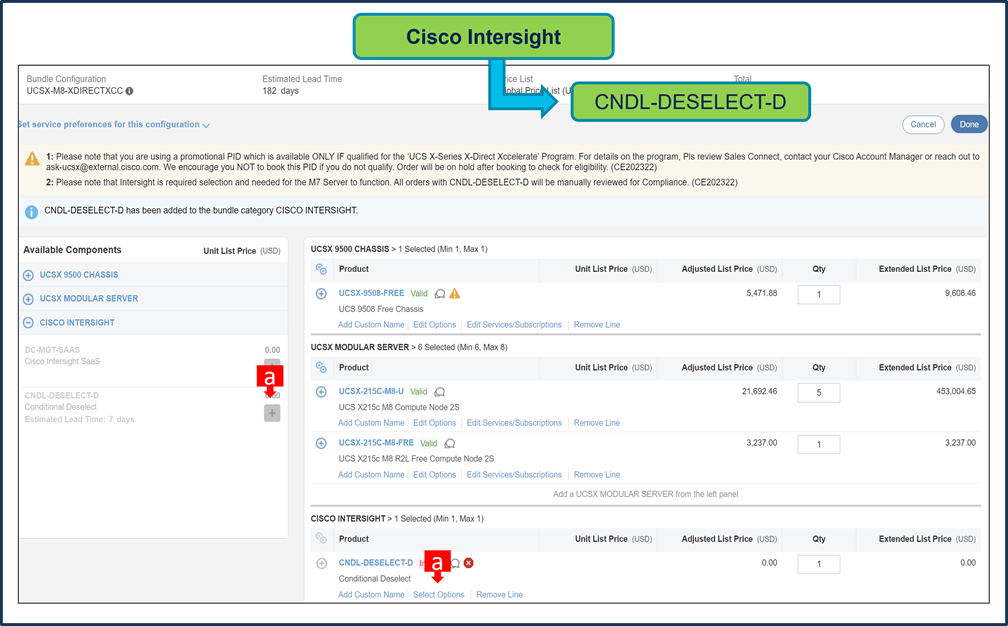The image size is (1008, 626).
Task: Click Edit Options under UCSX-215C-M8-FRE
Action: coord(435,474)
